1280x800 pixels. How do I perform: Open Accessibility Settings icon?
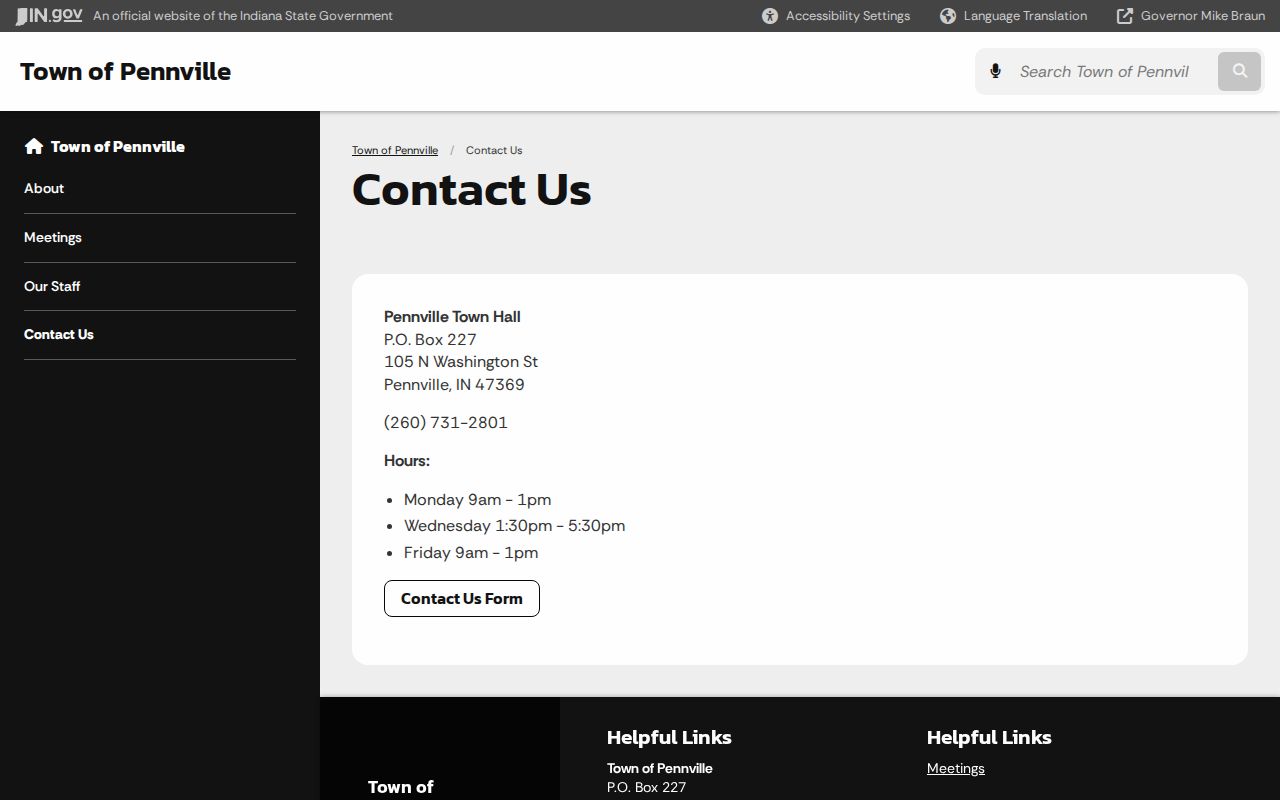tap(770, 16)
